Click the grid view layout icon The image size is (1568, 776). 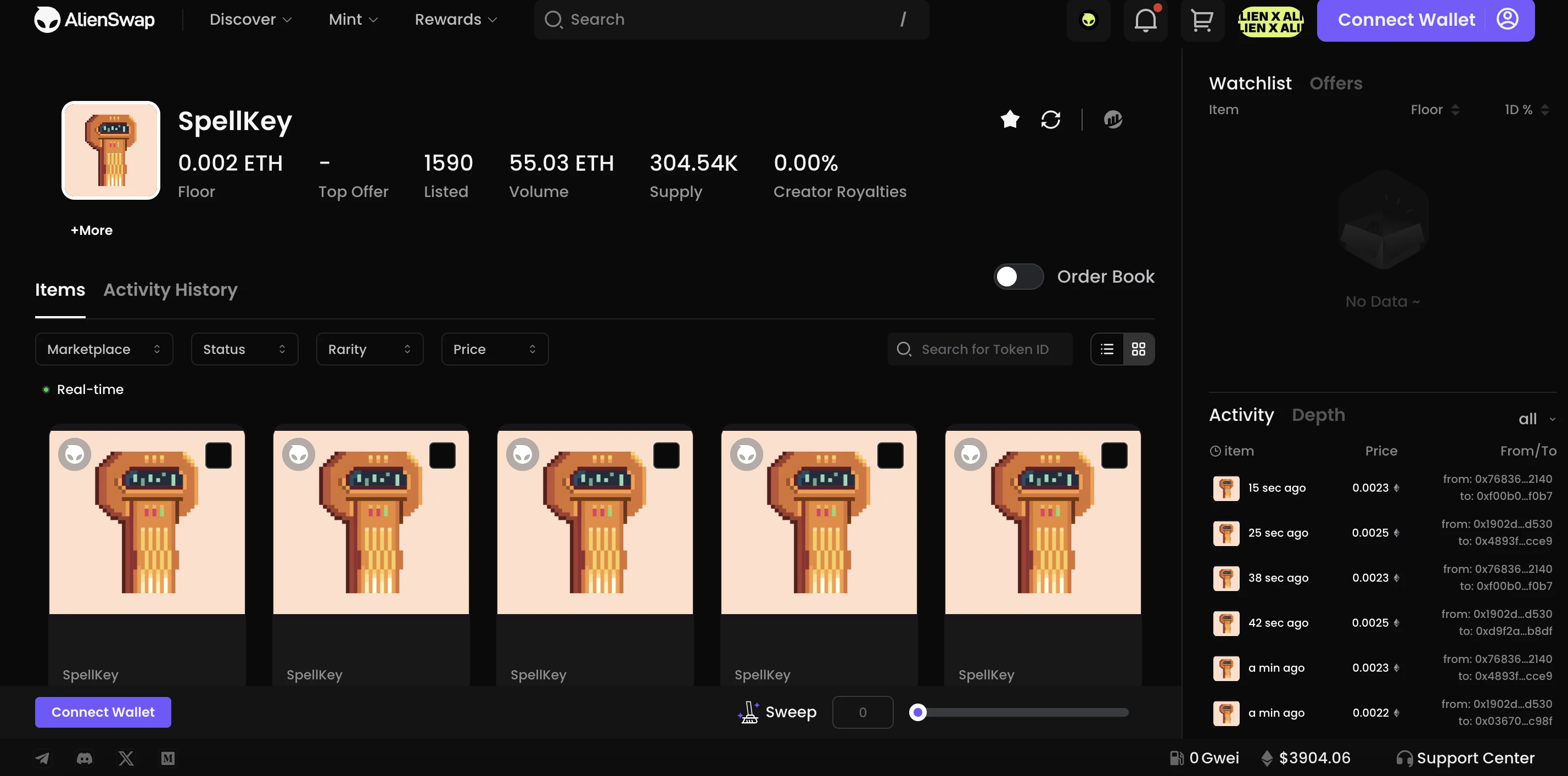[x=1138, y=349]
